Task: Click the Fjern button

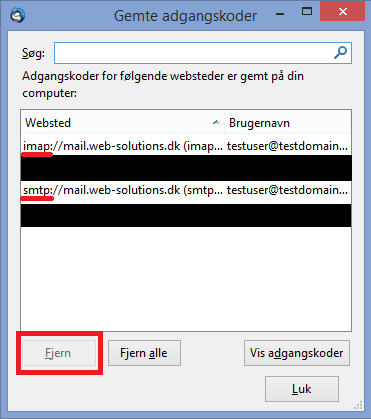Action: [x=59, y=353]
